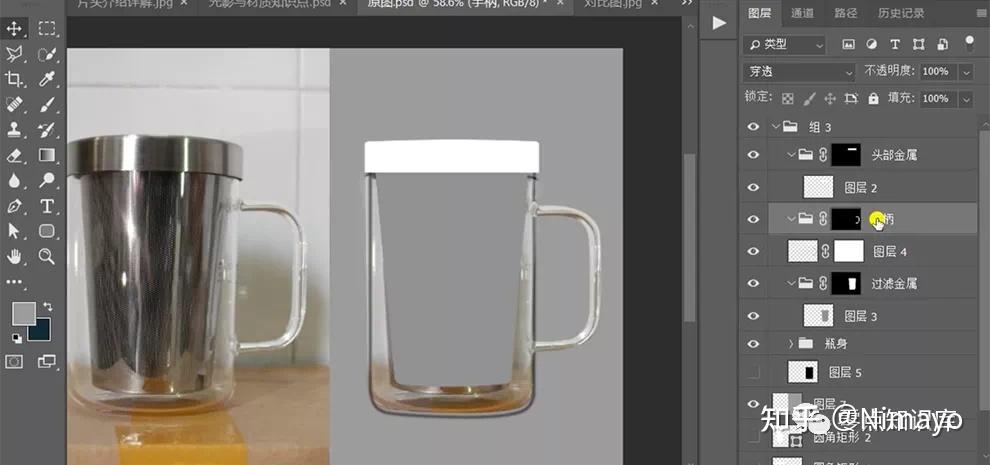Lock transparent pixels

787,99
